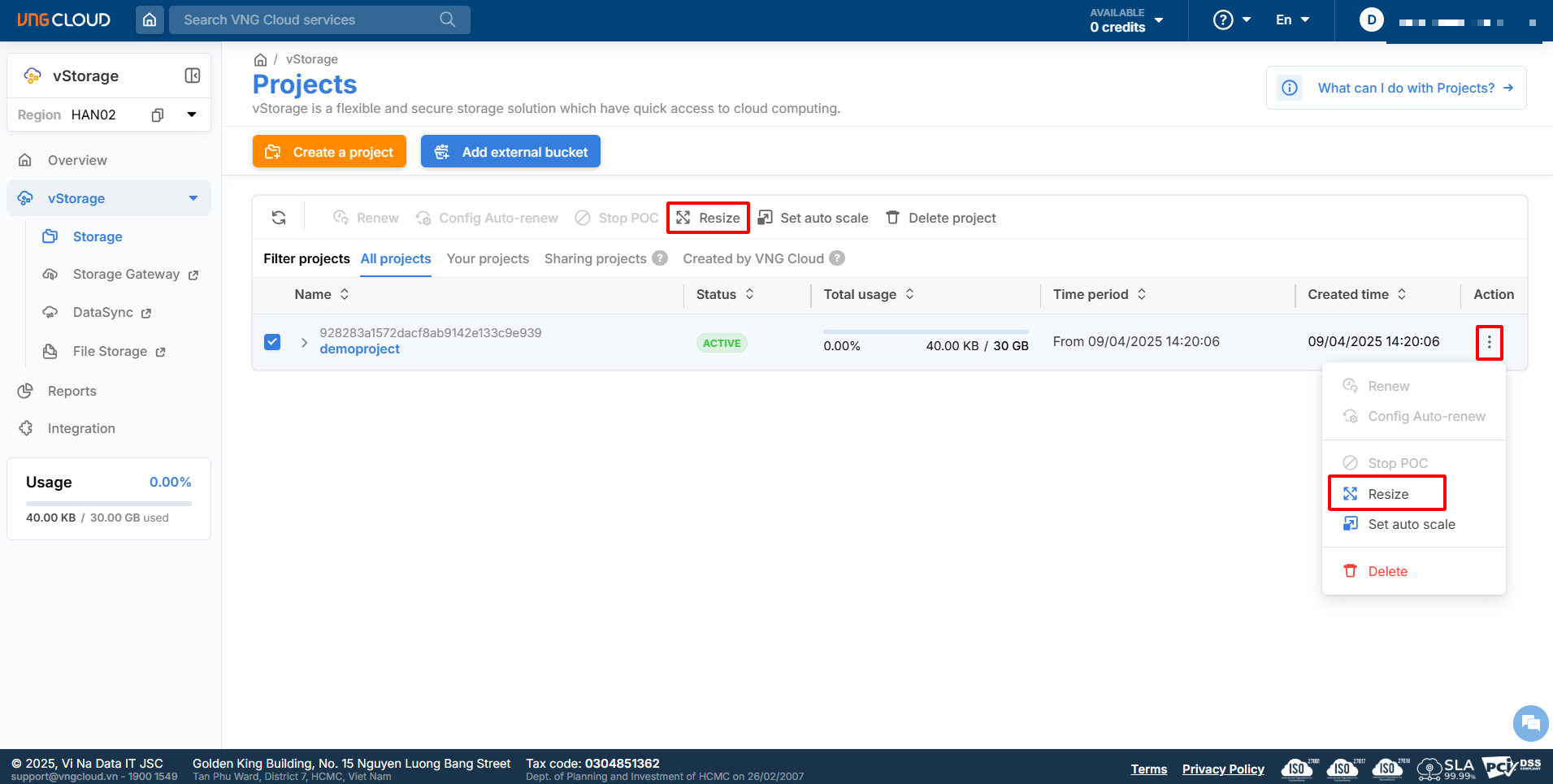Expand the demoproject row details
This screenshot has width=1553, height=784.
[304, 342]
